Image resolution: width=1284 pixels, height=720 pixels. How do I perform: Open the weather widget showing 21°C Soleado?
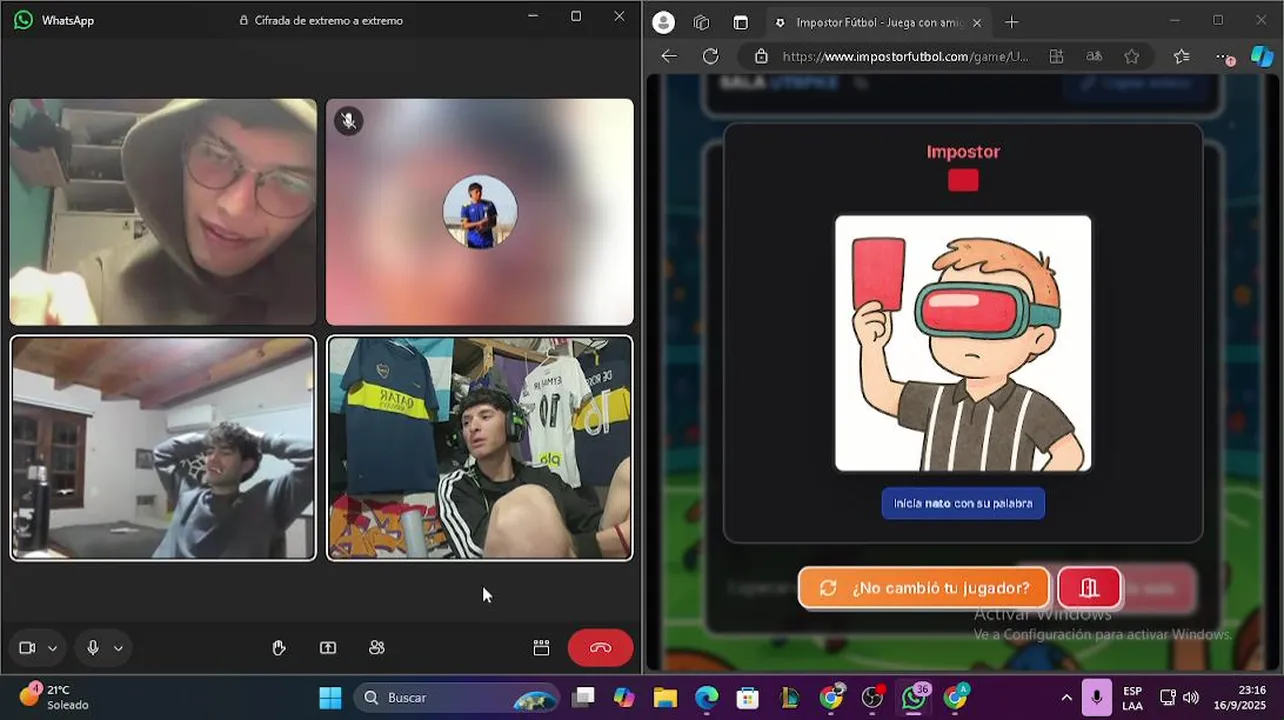point(55,697)
